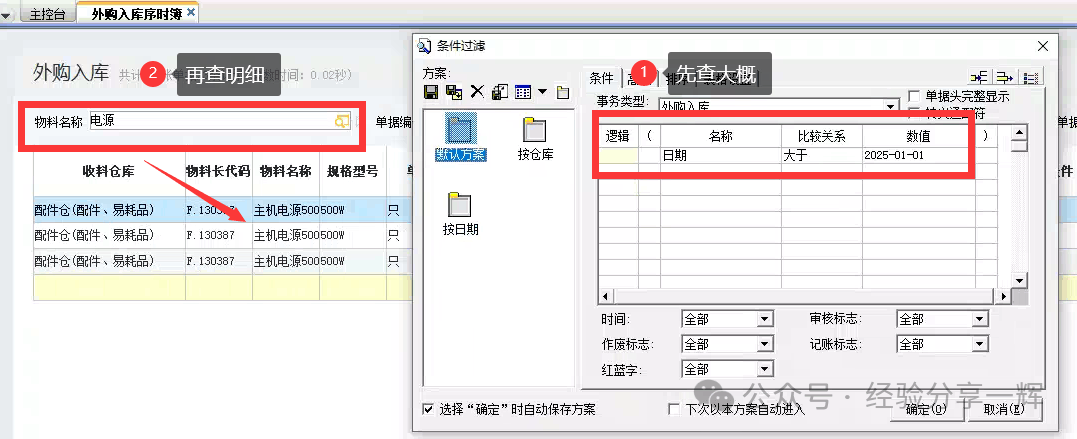Click the save scheme floppy disk icon
Screen dimensions: 1077x439
[431, 92]
